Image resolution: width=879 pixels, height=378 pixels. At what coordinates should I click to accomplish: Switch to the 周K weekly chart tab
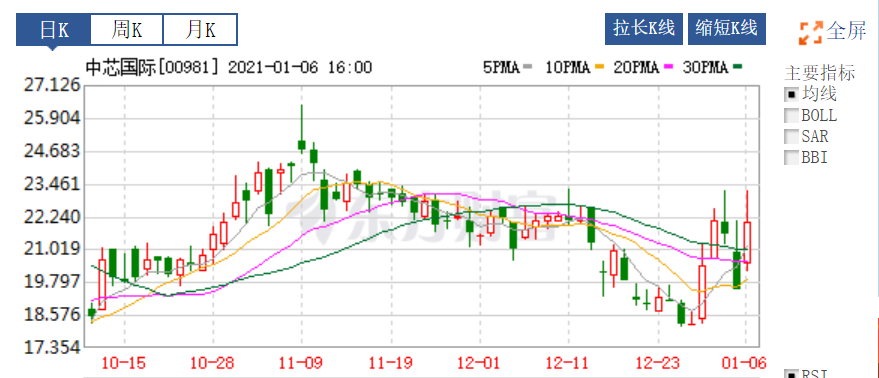[127, 30]
